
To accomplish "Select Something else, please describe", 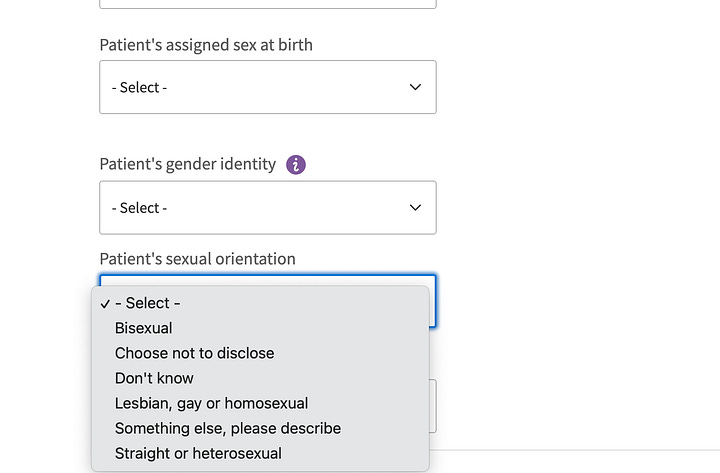I will (228, 428).
